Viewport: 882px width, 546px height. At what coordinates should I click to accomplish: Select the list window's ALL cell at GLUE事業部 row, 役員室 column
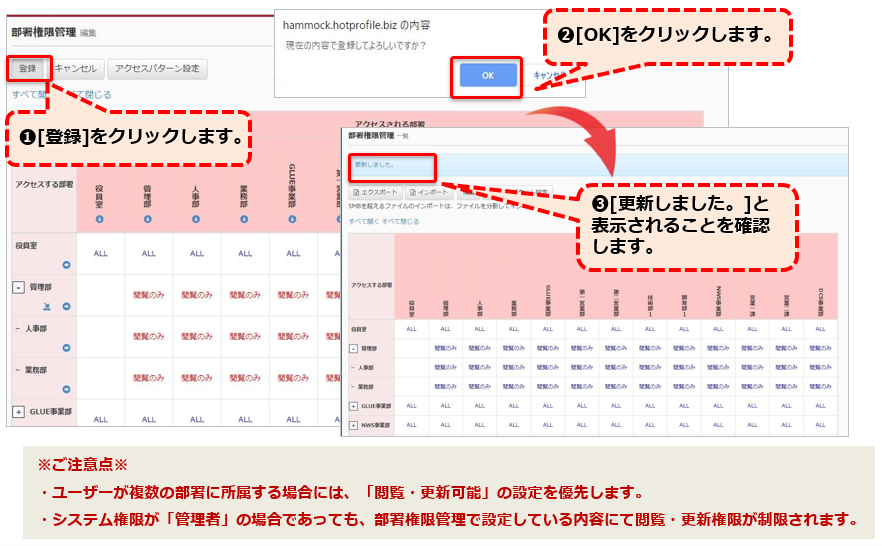click(x=412, y=406)
